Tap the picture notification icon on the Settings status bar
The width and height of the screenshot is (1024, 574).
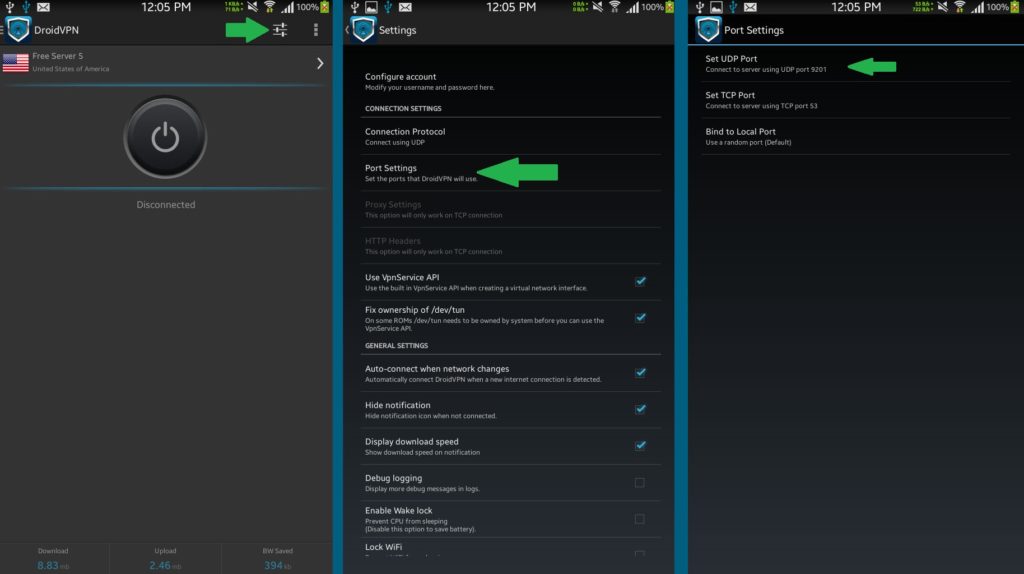point(371,7)
